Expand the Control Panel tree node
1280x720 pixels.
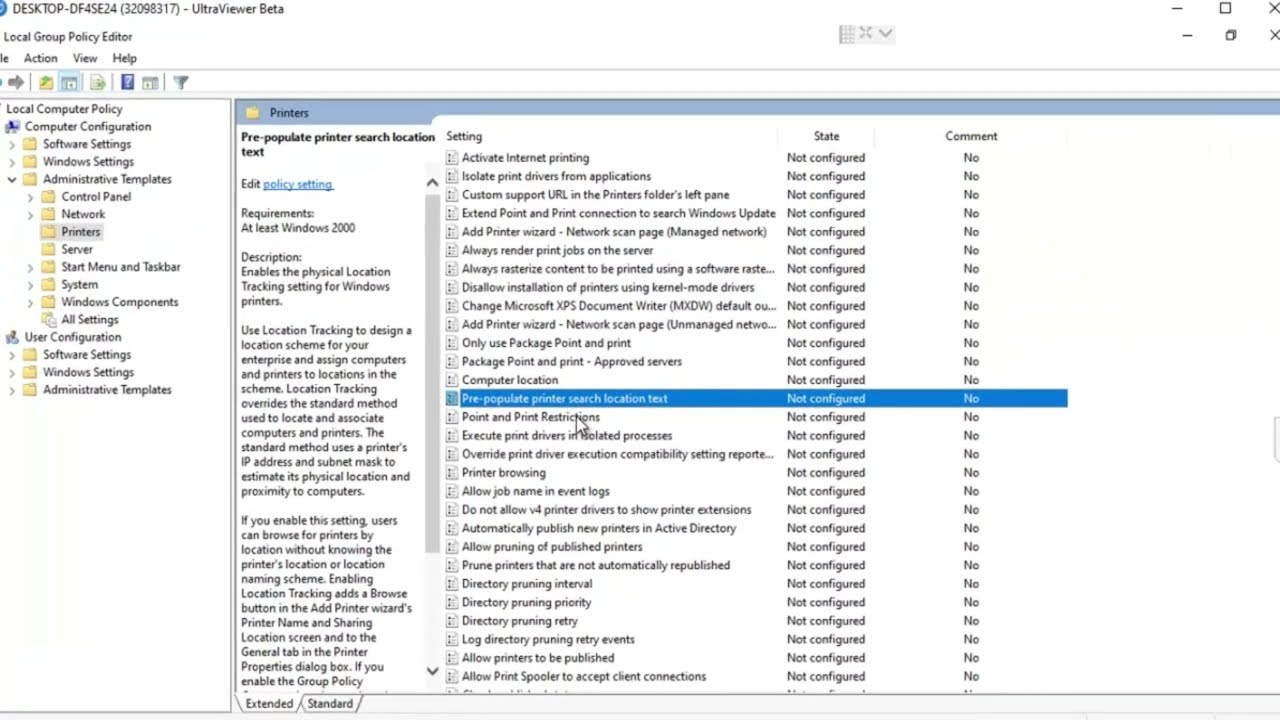tap(30, 197)
